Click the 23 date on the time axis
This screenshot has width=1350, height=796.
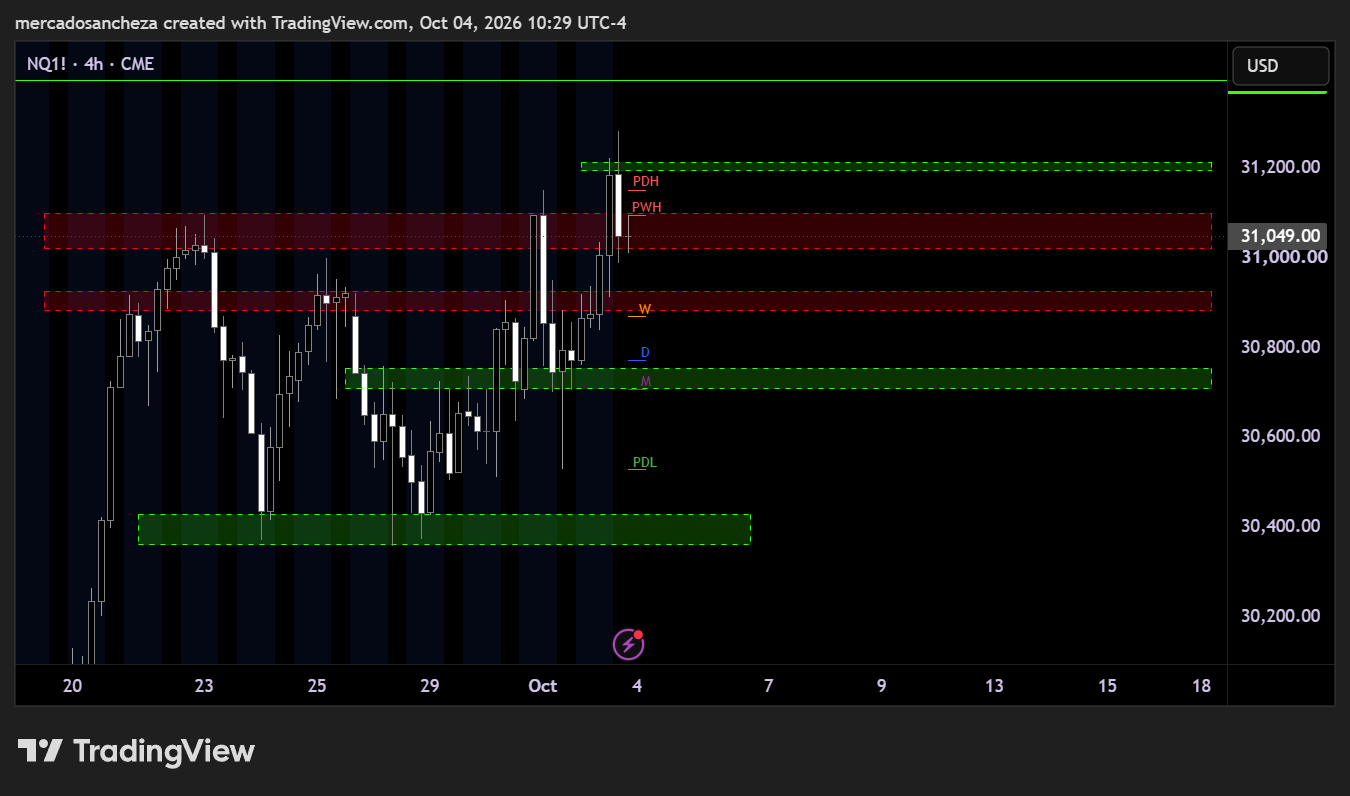click(204, 686)
